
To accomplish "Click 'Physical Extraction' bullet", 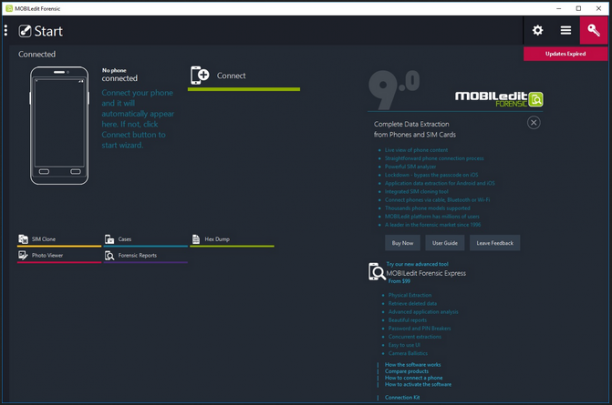I will click(410, 295).
